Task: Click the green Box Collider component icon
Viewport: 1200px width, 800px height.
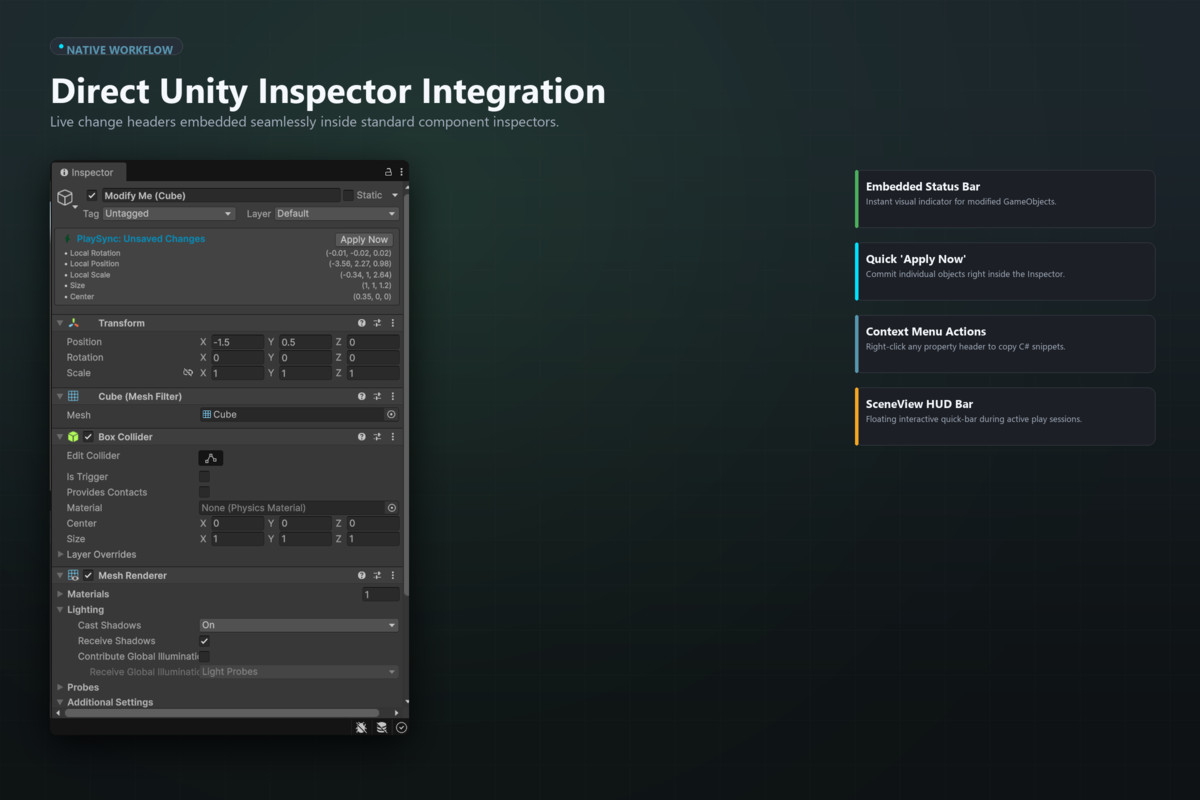Action: 73,437
